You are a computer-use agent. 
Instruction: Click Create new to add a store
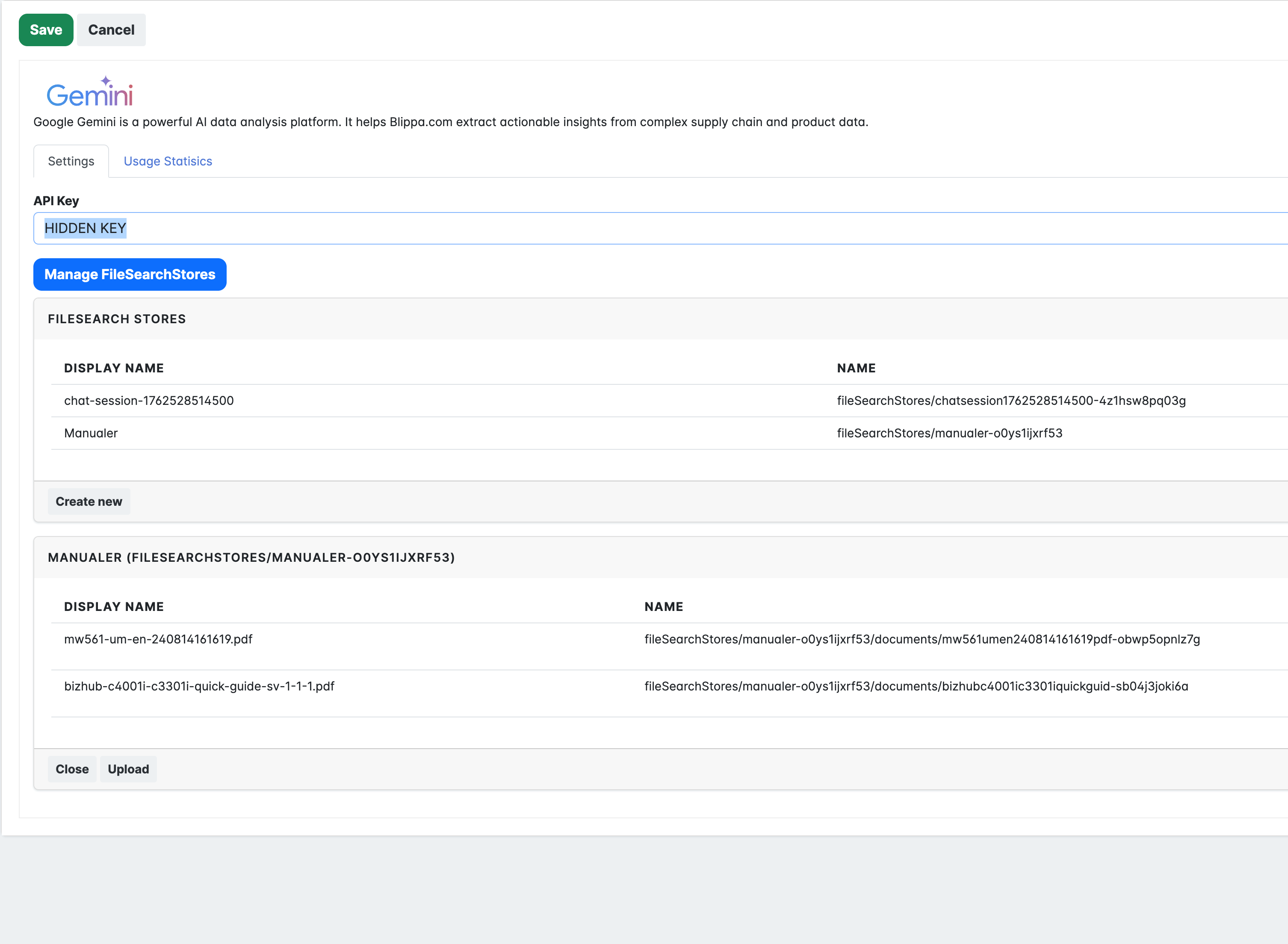89,501
